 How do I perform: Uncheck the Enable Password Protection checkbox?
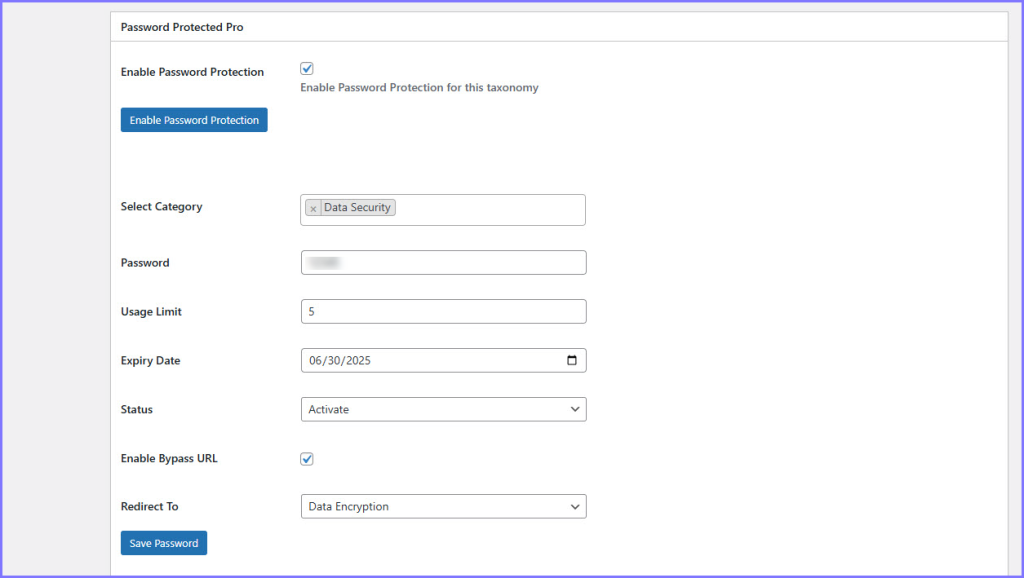coord(307,69)
